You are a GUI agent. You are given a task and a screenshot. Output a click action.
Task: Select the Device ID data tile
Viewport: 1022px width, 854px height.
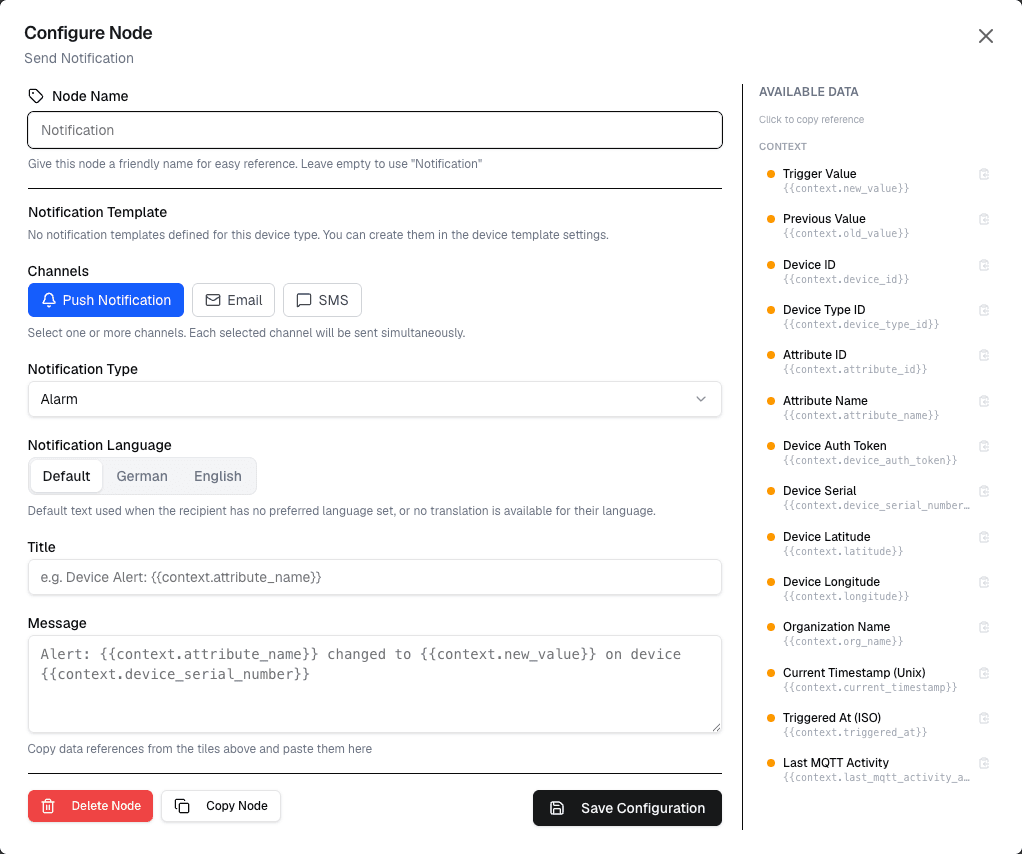[877, 272]
